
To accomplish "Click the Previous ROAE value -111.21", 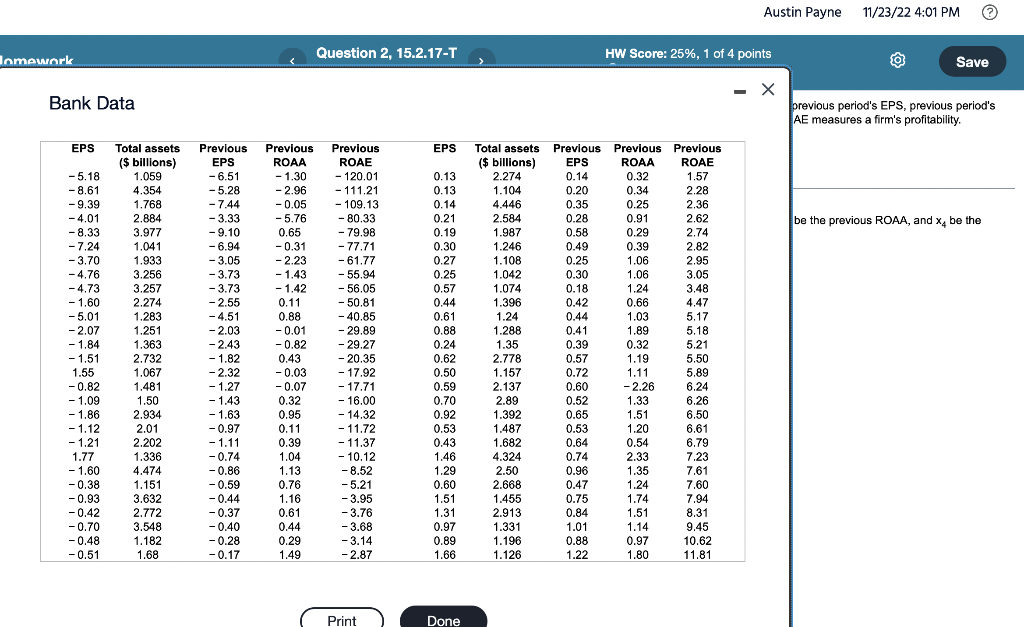I will point(357,191).
